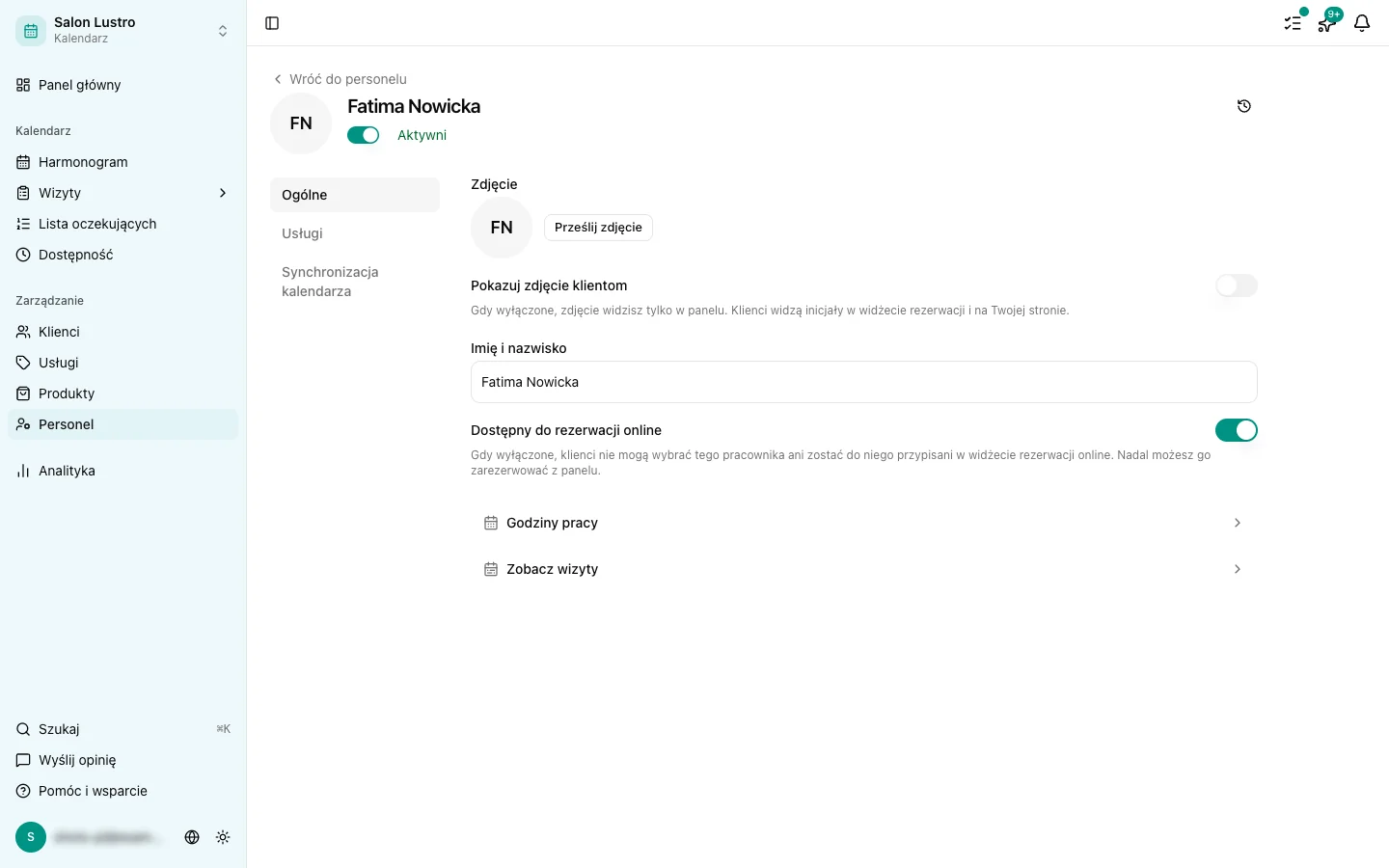This screenshot has height=868, width=1389.
Task: Click the Produkty box icon
Action: point(23,393)
